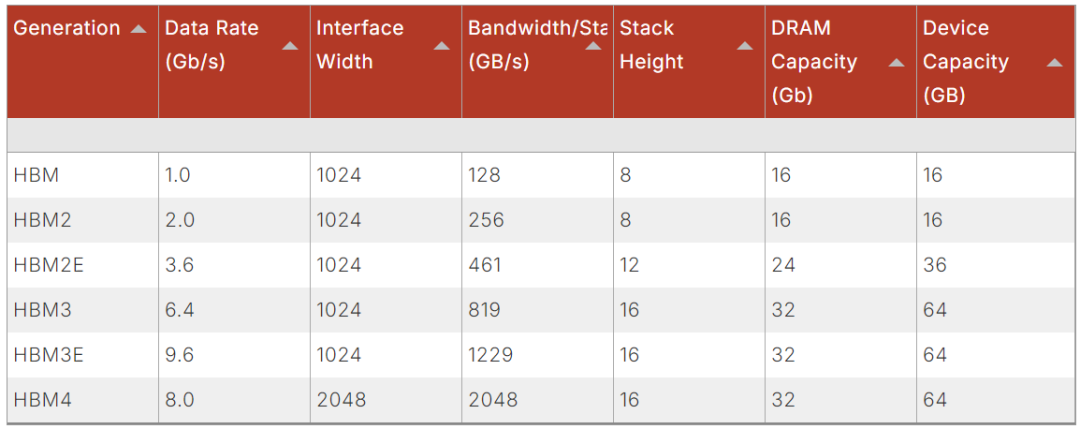The image size is (1080, 429).
Task: Select the HBM3 row label
Action: [42, 310]
